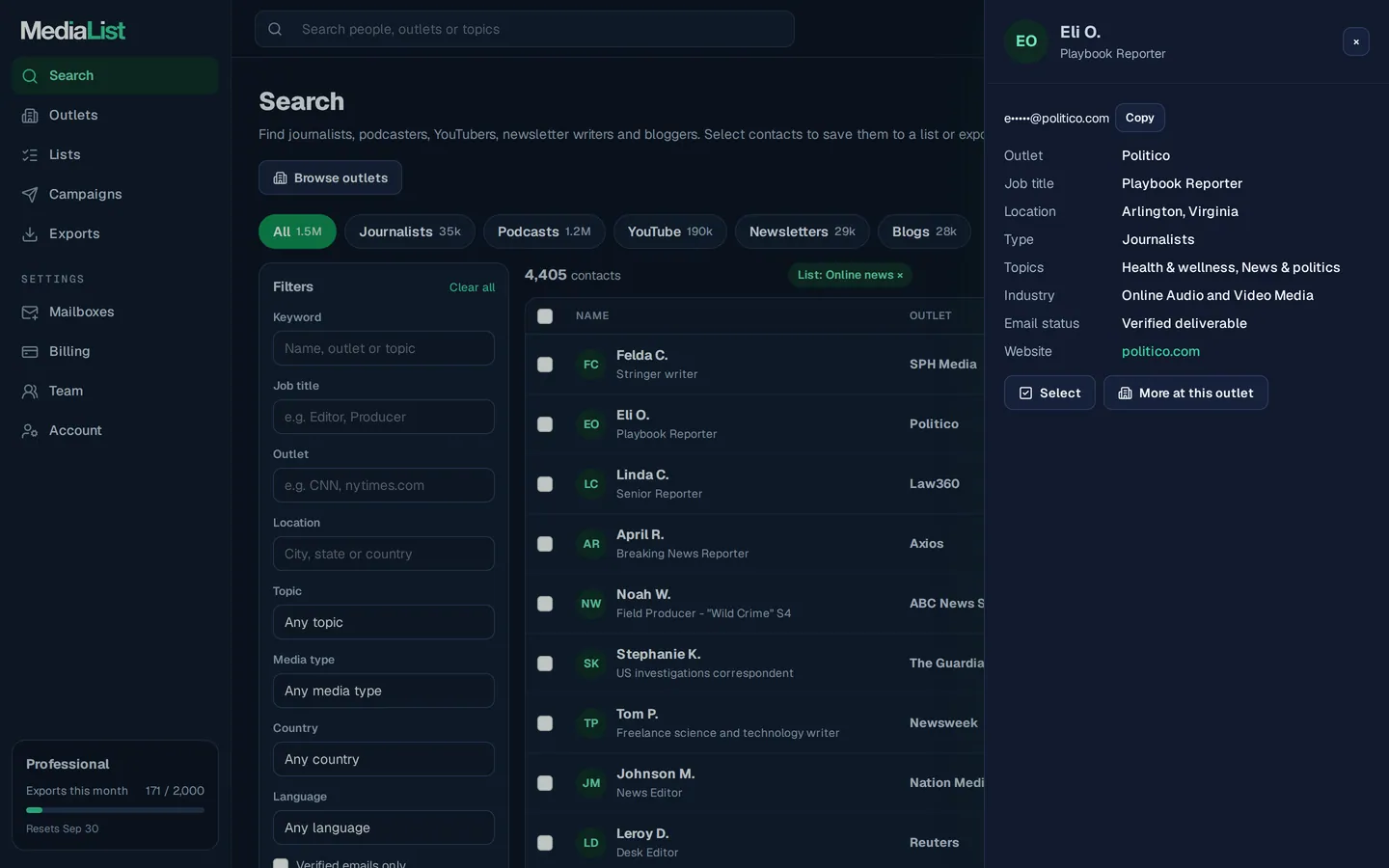Focus the top search people field
The width and height of the screenshot is (1389, 868).
pos(525,29)
